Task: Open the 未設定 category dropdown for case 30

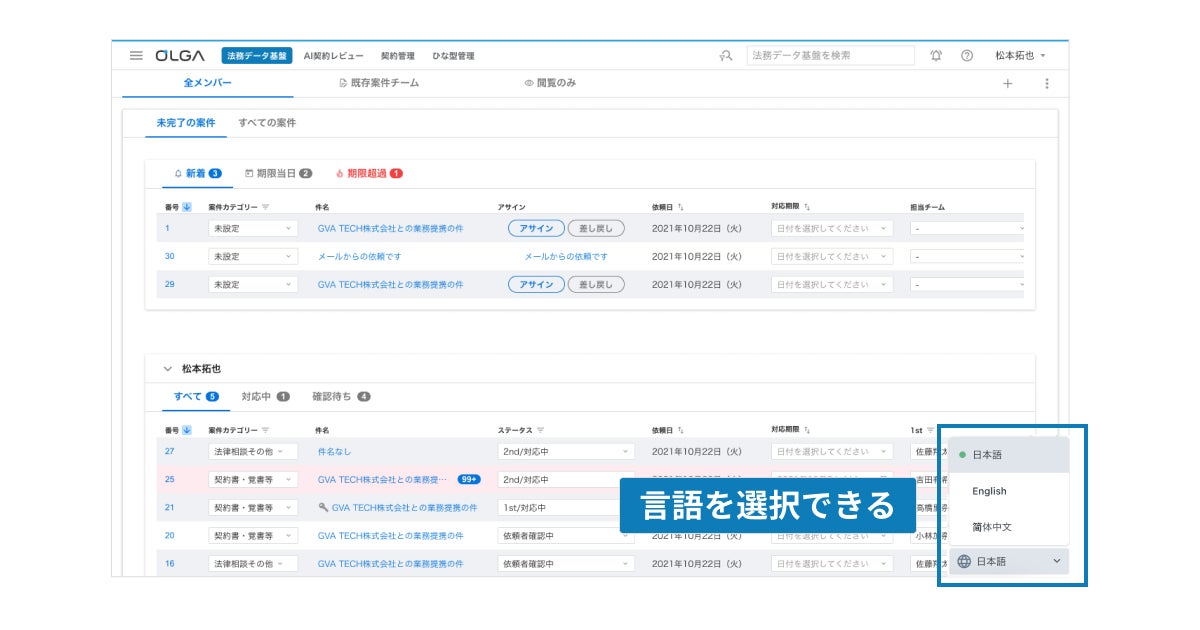Action: 253,256
